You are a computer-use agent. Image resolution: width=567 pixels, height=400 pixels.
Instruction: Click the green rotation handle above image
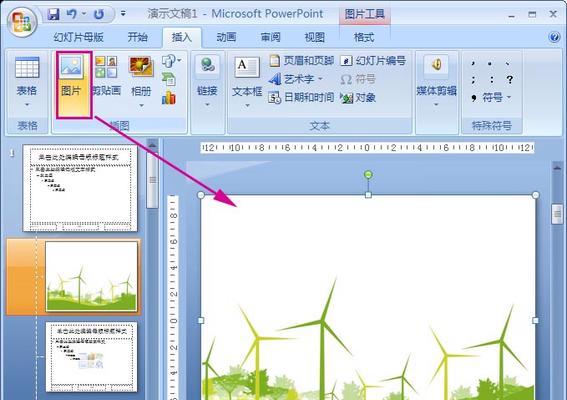click(368, 175)
